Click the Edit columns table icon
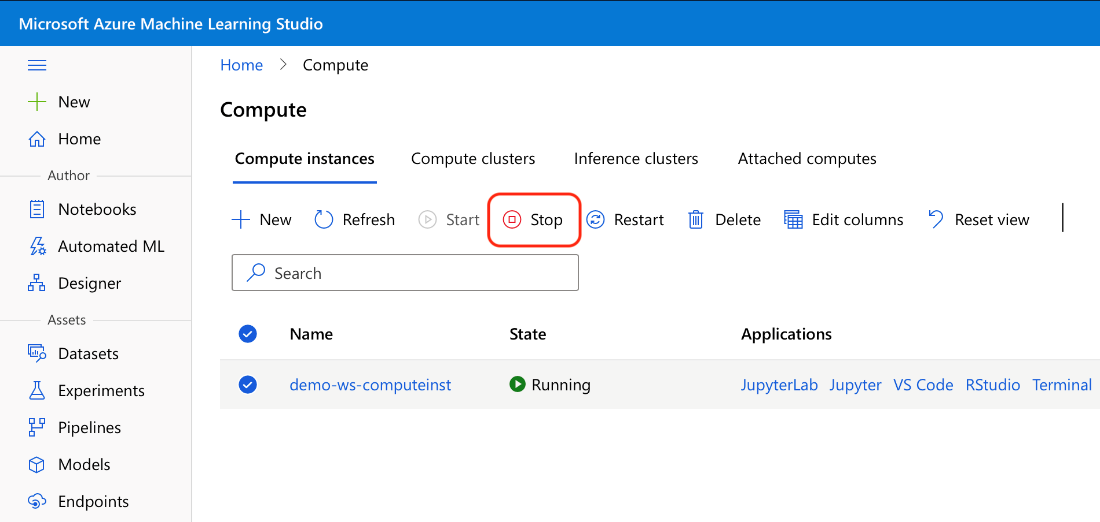 (x=793, y=220)
